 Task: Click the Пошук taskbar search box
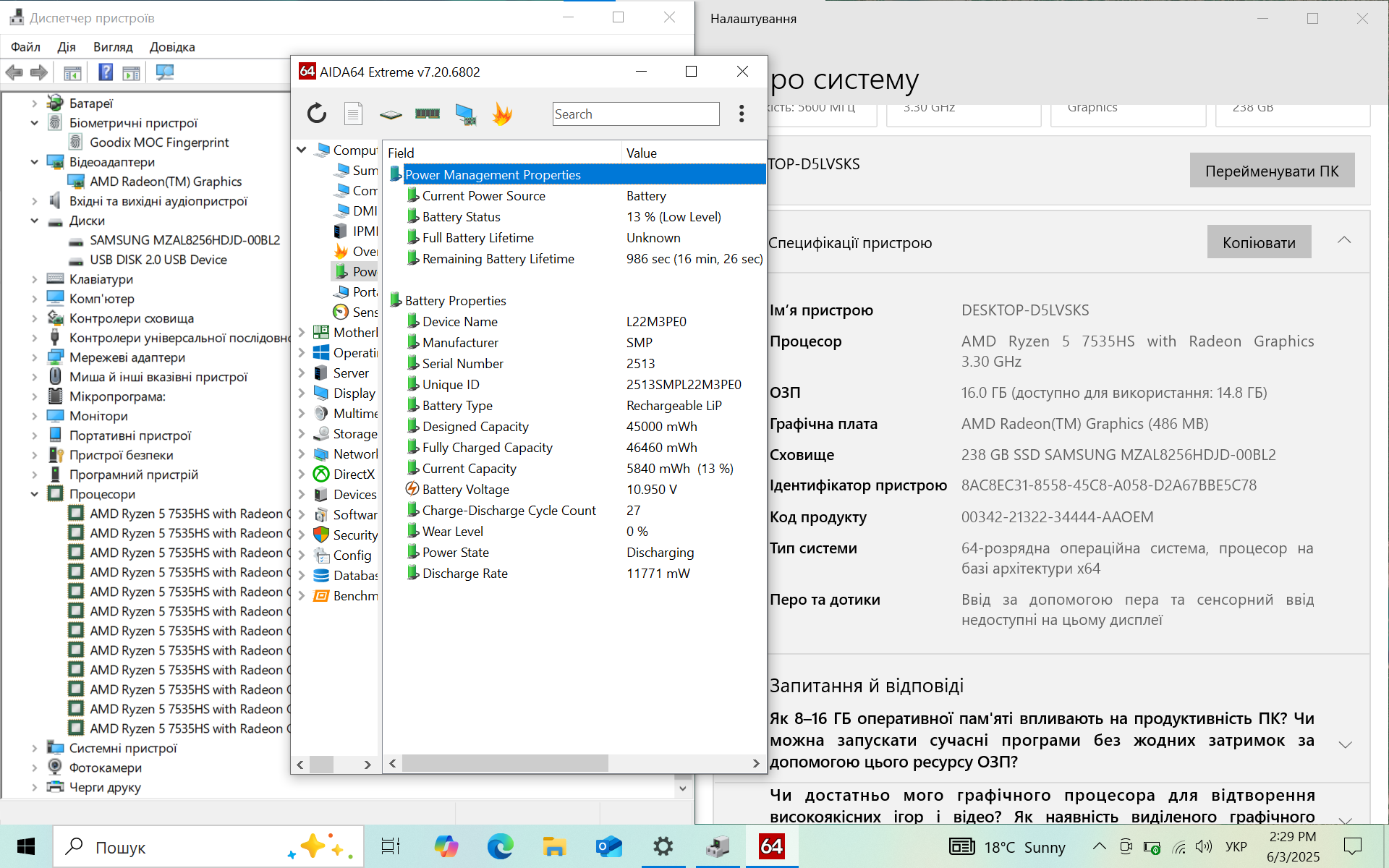pyautogui.click(x=207, y=846)
